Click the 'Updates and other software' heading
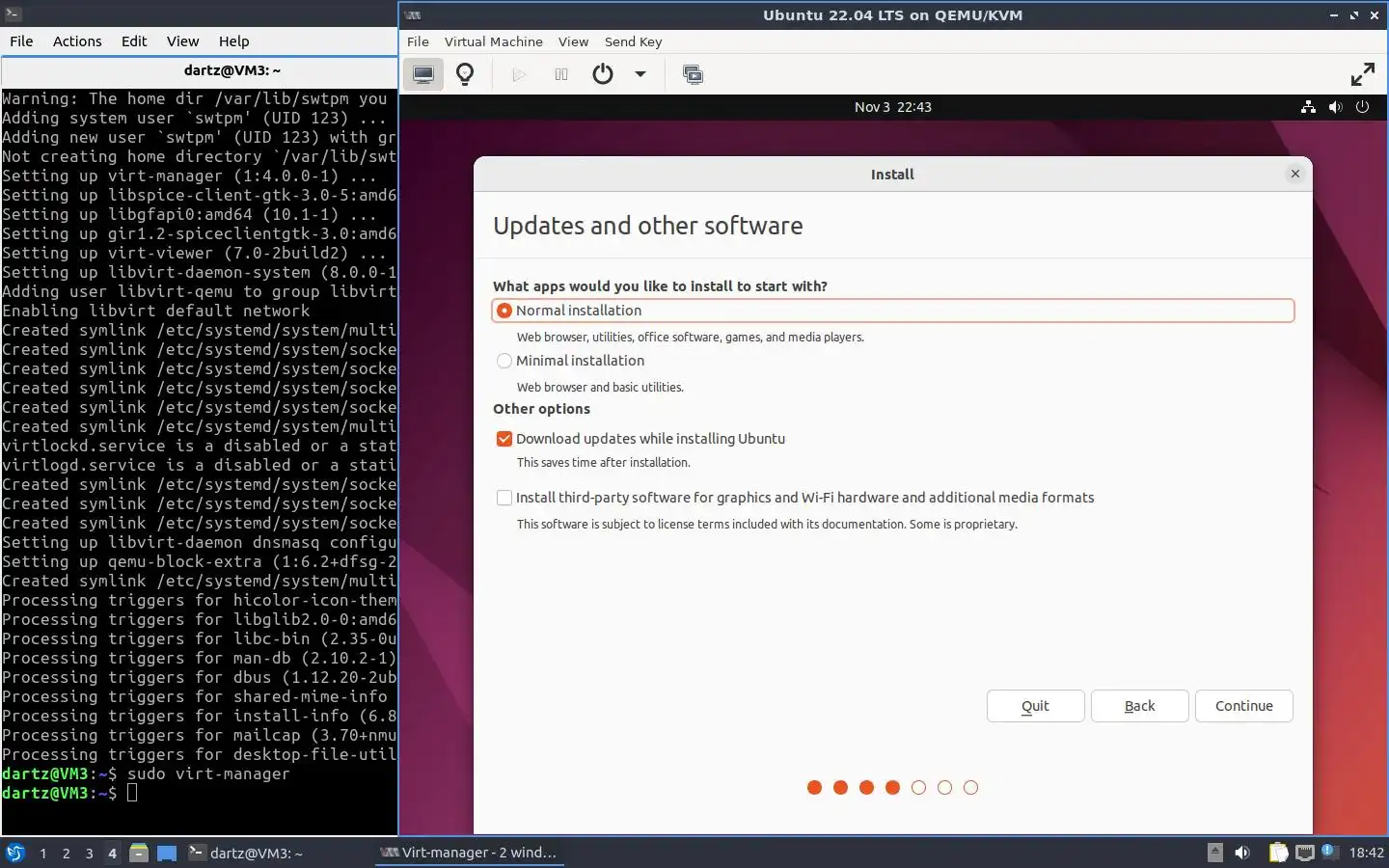1389x868 pixels. pos(648,226)
